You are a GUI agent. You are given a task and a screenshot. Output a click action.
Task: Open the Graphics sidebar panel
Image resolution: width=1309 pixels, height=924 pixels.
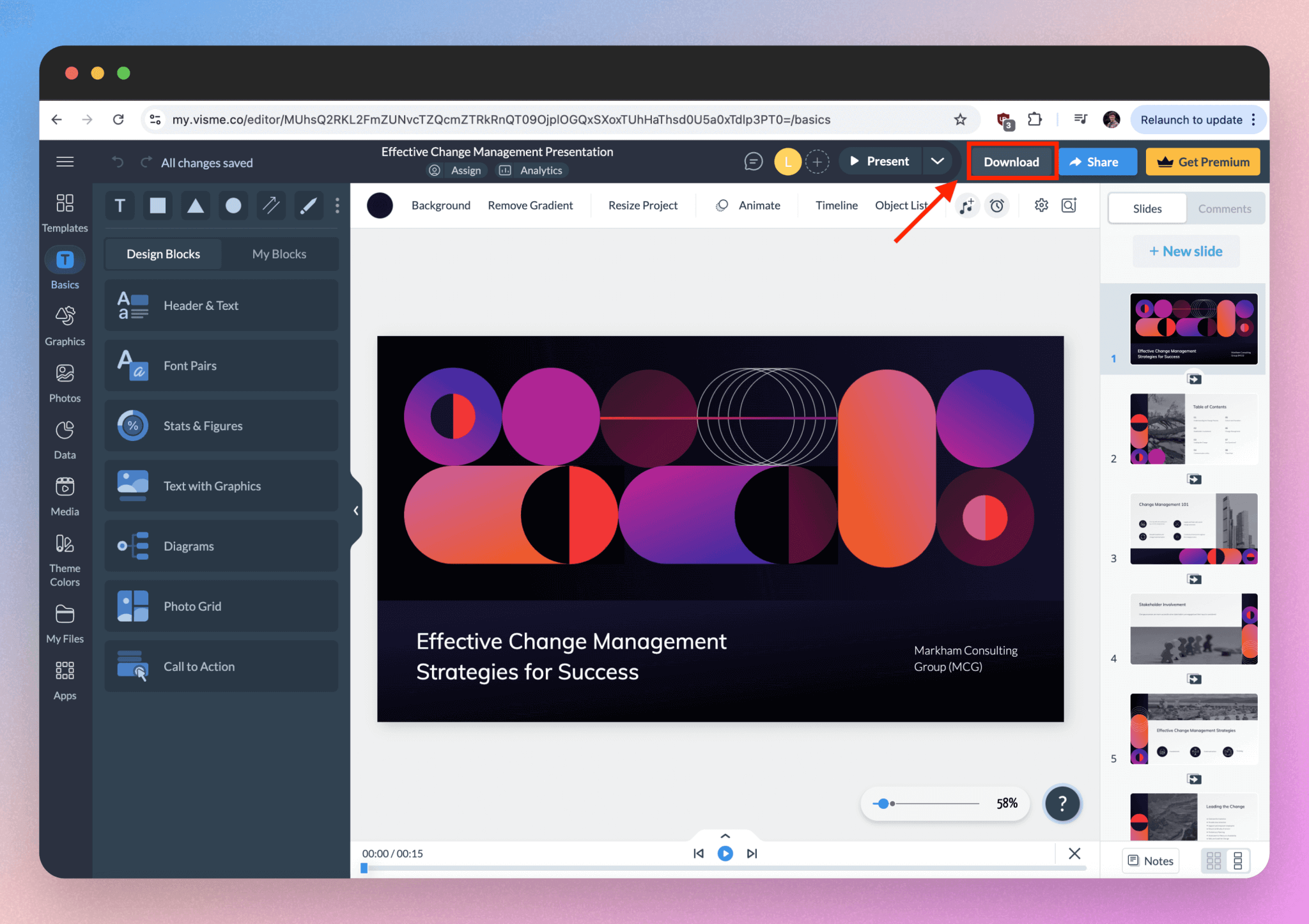pos(65,325)
